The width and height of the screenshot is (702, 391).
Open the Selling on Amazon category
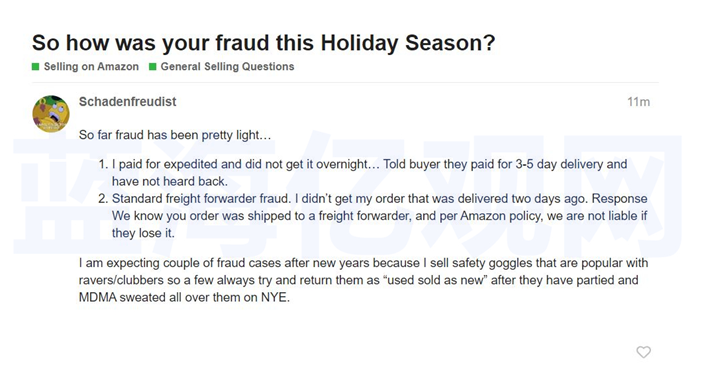tap(91, 67)
